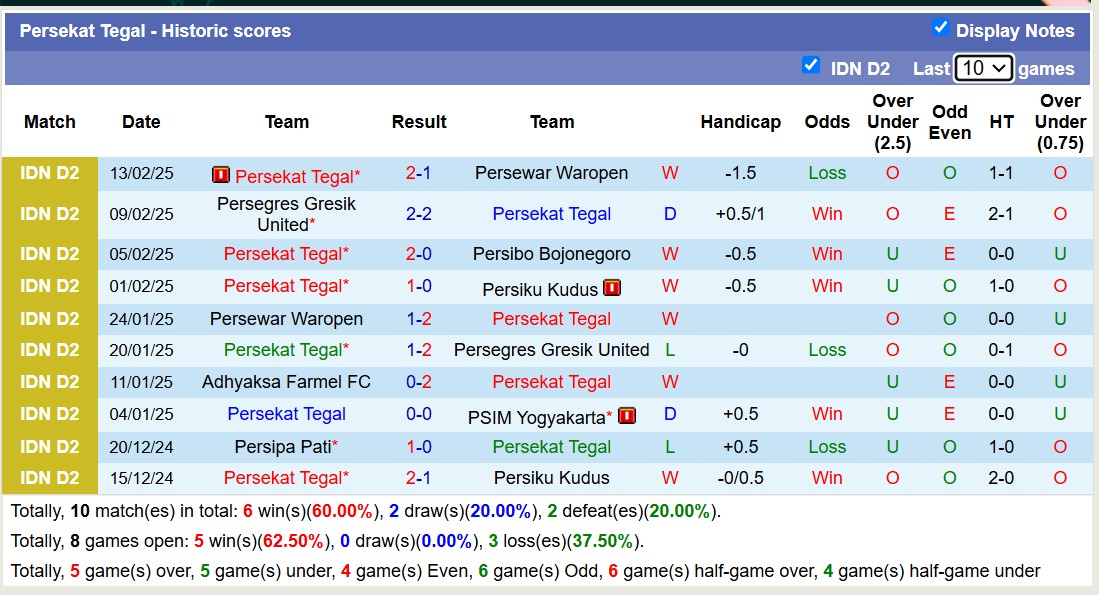The width and height of the screenshot is (1099, 595).
Task: Select Persekat Tegal on the 04/01/25 row
Action: [287, 414]
